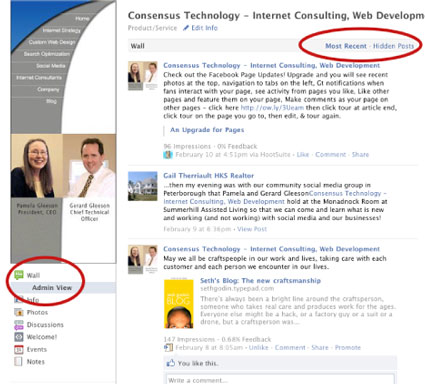Screen dimensions: 425x384
Task: Click Gail Therriault HKS Realtor house avatar
Action: click(143, 186)
